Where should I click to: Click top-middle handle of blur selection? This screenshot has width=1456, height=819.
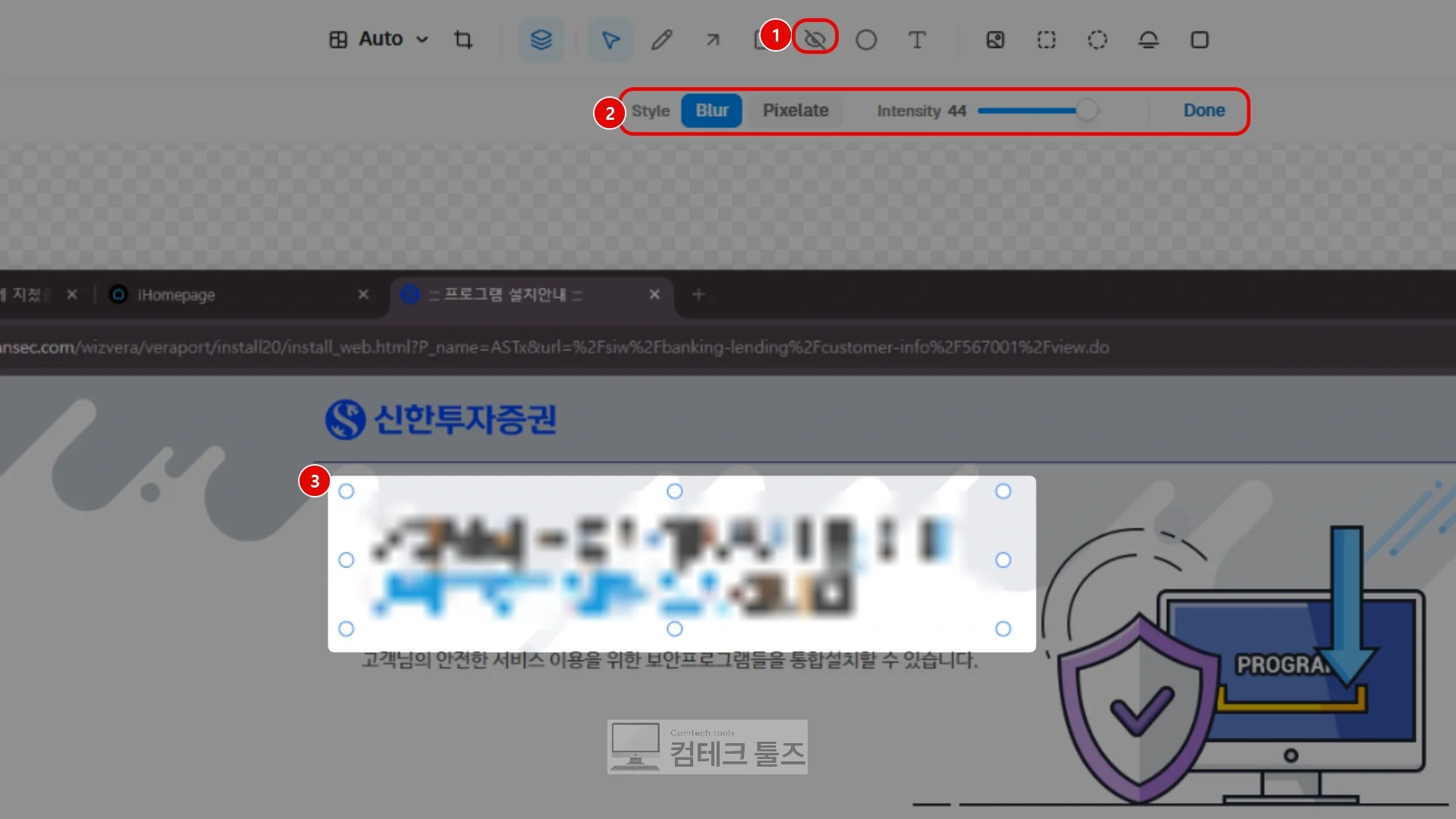674,491
